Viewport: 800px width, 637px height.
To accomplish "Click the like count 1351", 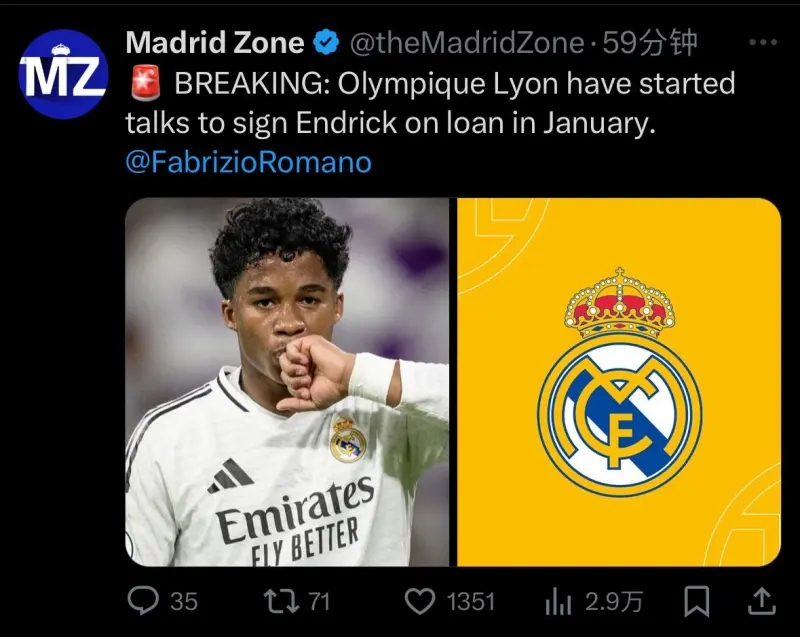I will 471,602.
